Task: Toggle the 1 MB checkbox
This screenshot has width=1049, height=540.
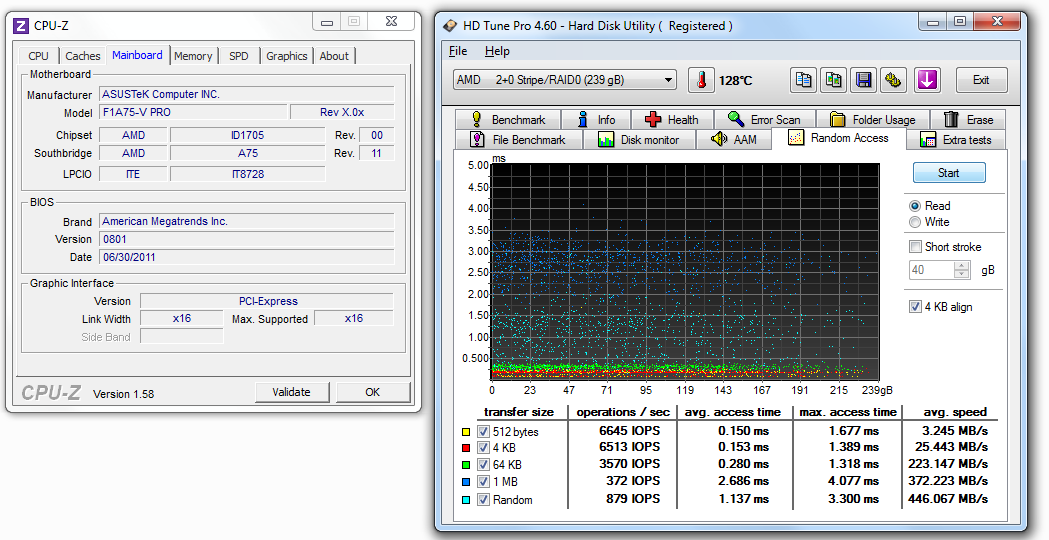Action: click(483, 482)
